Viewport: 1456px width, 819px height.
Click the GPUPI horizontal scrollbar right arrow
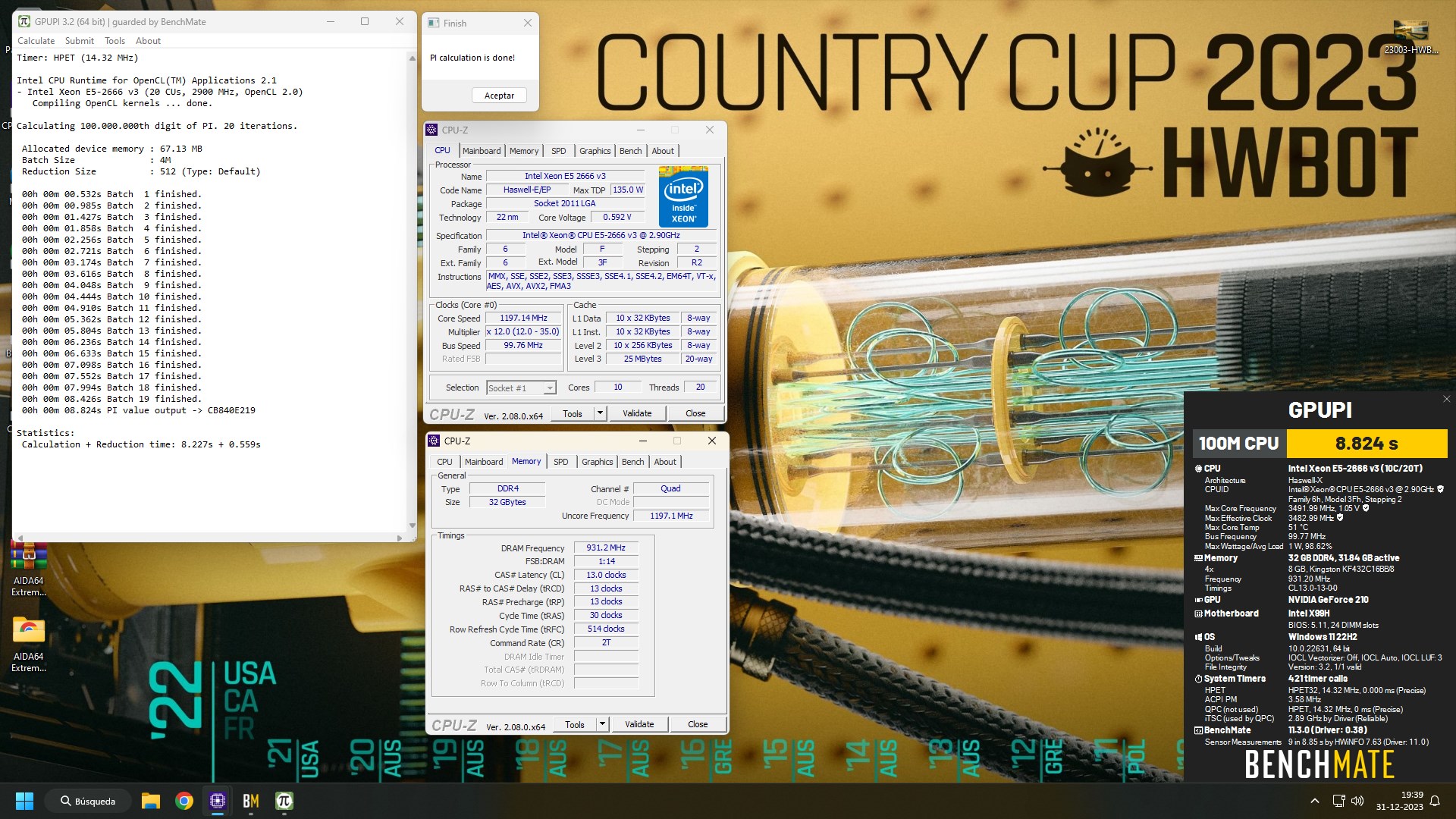pyautogui.click(x=400, y=538)
